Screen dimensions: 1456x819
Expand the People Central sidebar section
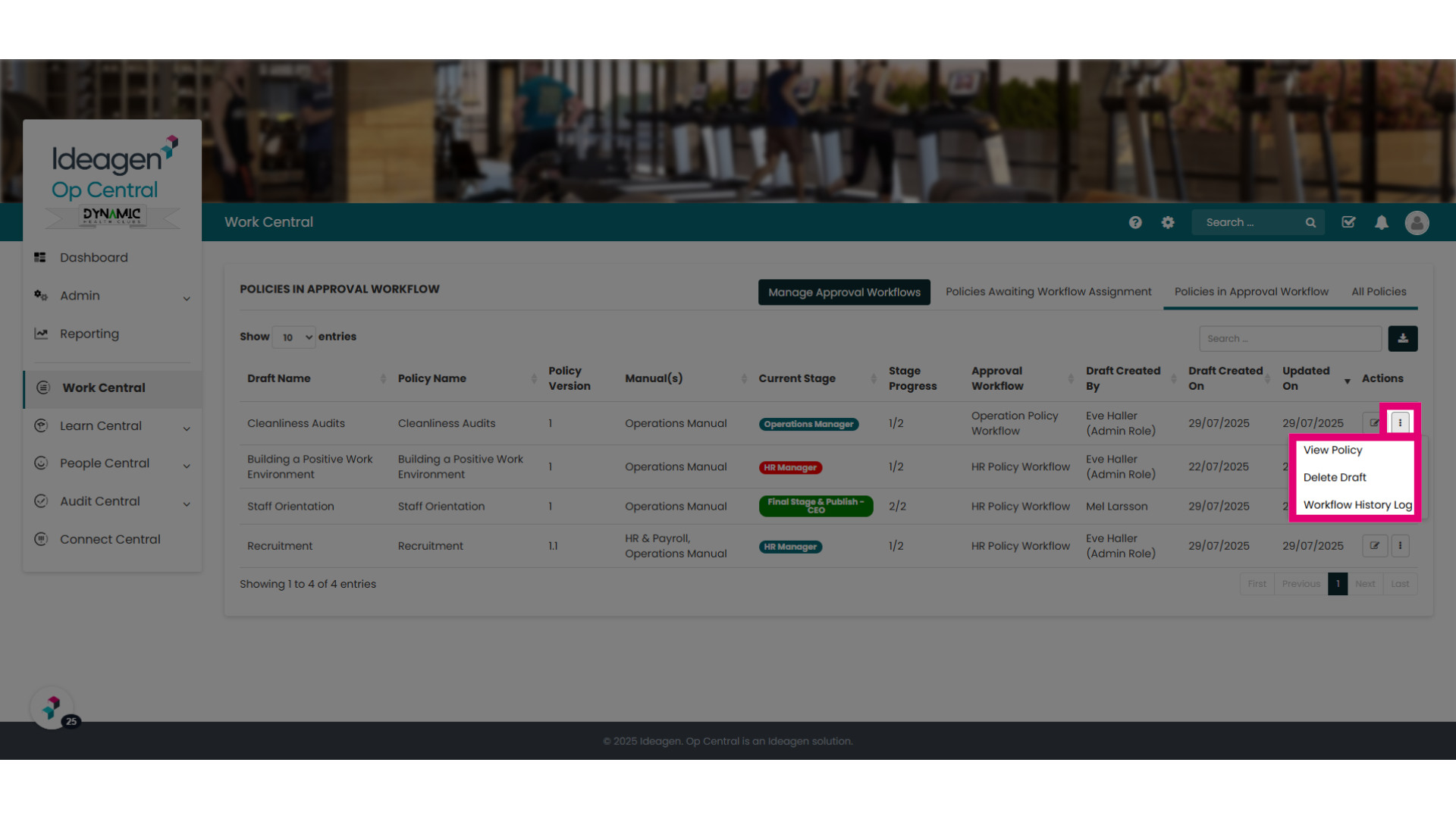pyautogui.click(x=112, y=463)
